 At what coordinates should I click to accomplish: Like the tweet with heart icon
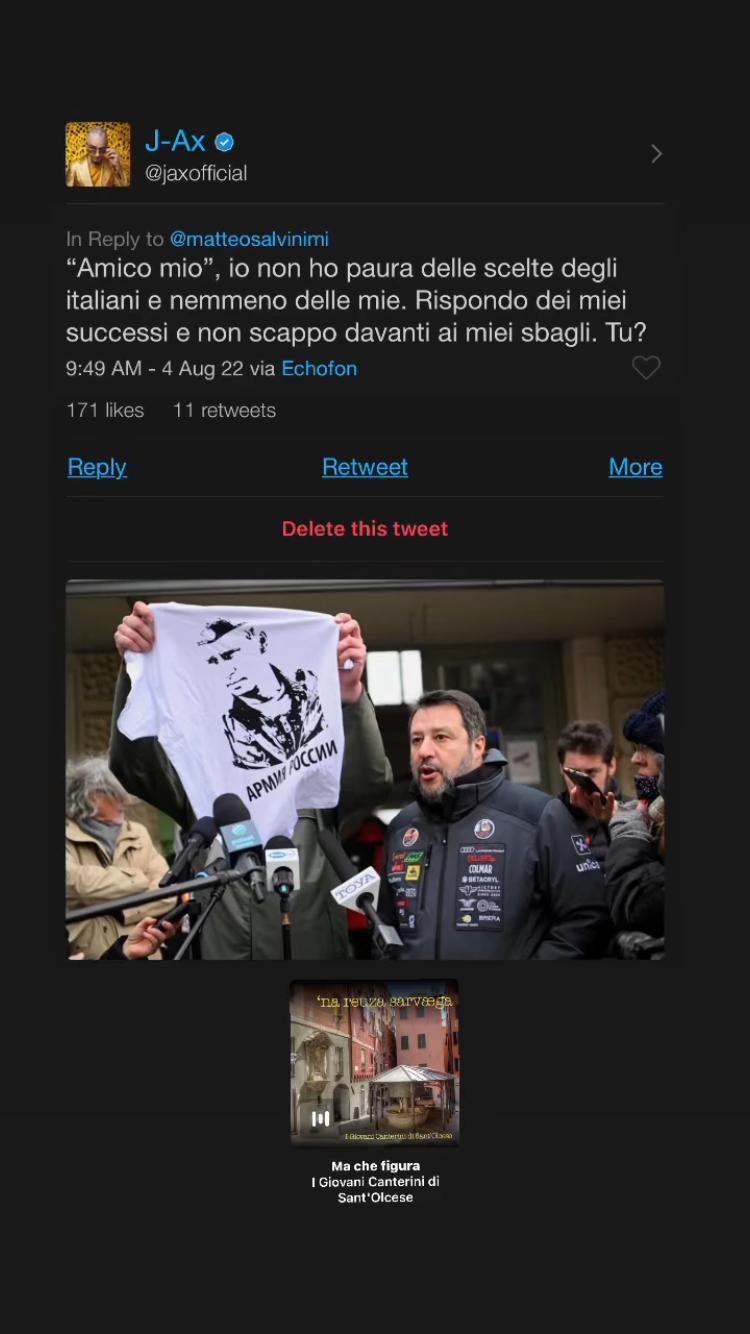point(646,368)
